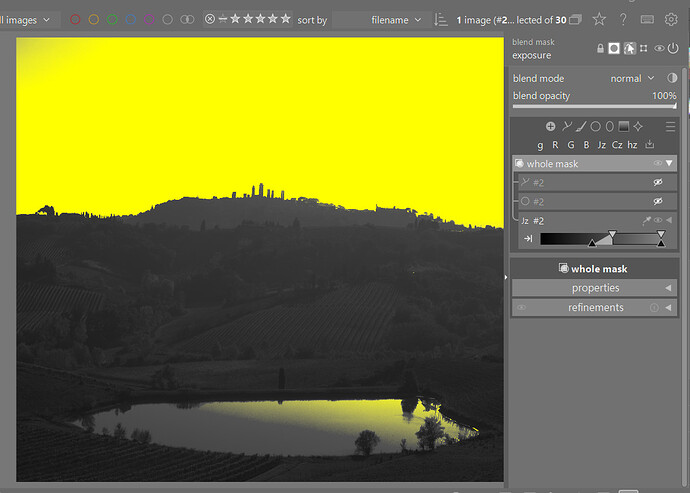Filter by blue color label

[x=131, y=19]
